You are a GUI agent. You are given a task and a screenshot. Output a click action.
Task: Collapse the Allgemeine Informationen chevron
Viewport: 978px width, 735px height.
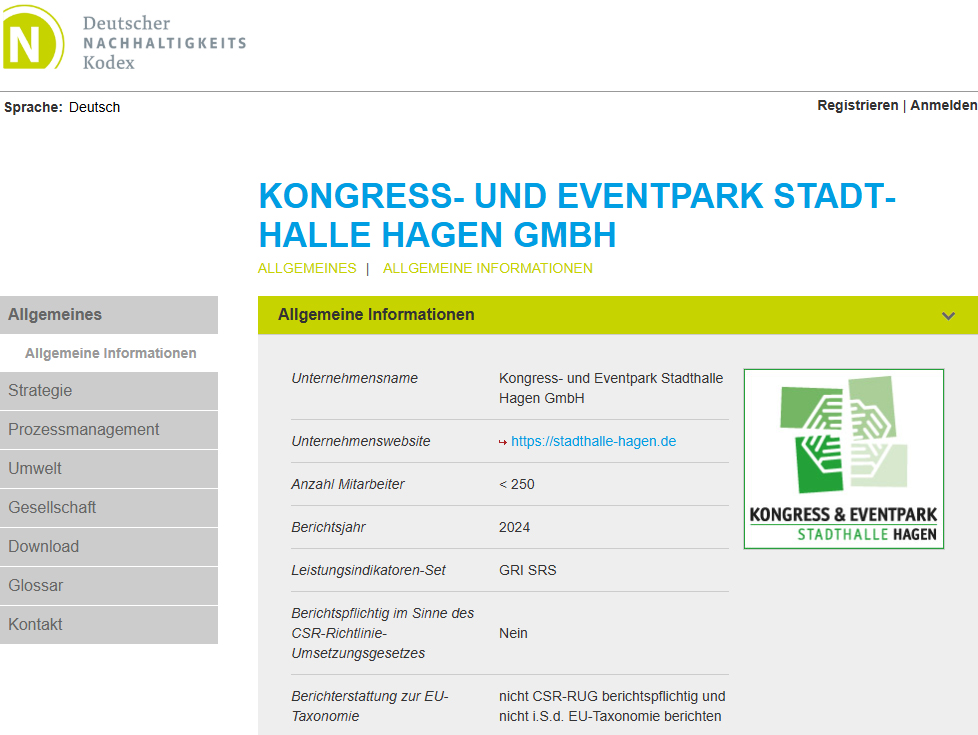pos(948,316)
